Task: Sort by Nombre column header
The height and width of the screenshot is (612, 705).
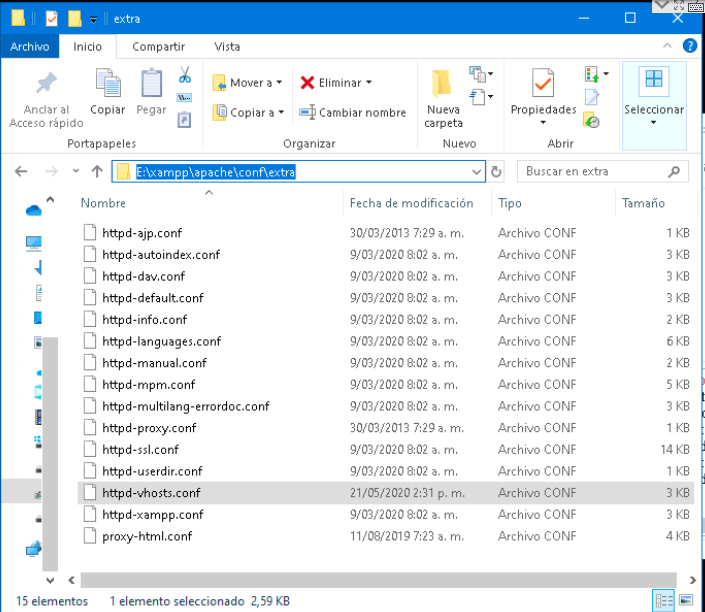Action: point(103,203)
